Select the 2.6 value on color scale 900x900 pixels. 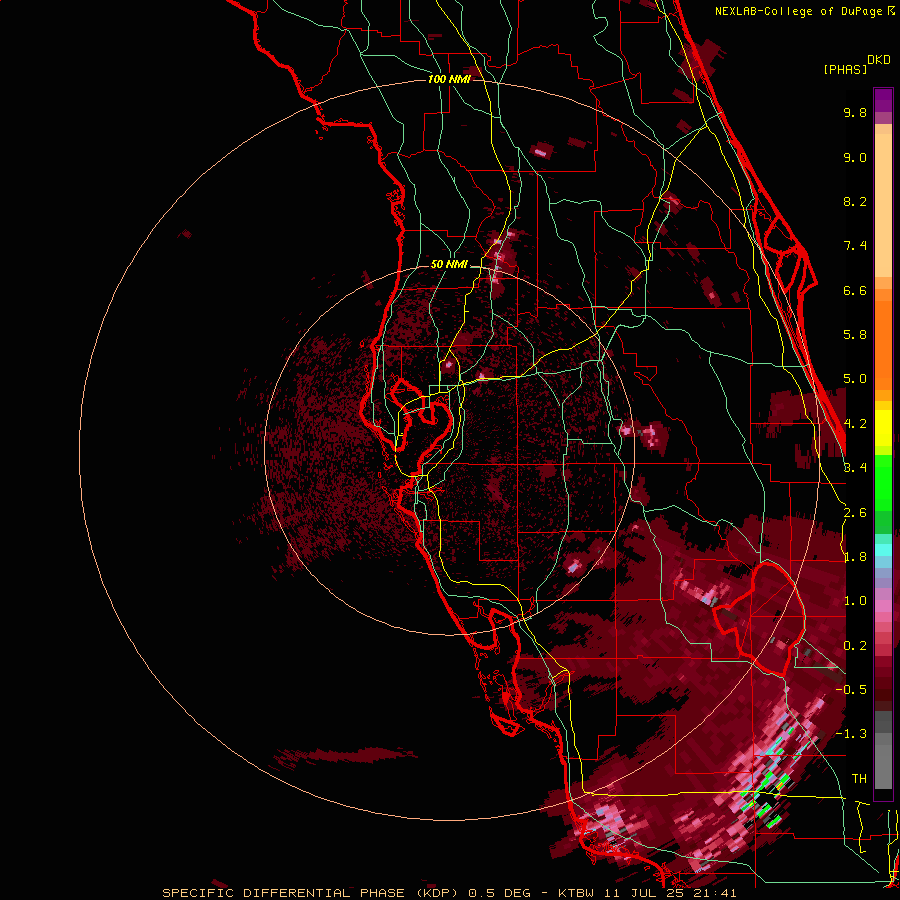(855, 513)
